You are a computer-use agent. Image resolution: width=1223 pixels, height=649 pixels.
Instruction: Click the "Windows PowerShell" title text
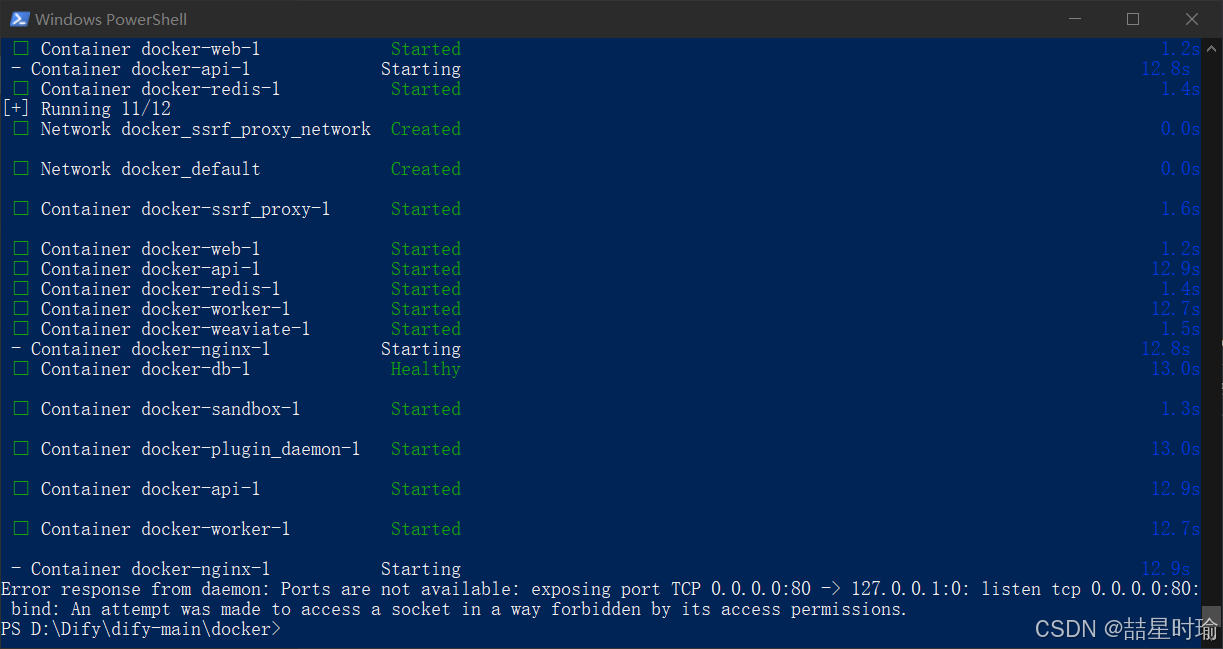[111, 19]
